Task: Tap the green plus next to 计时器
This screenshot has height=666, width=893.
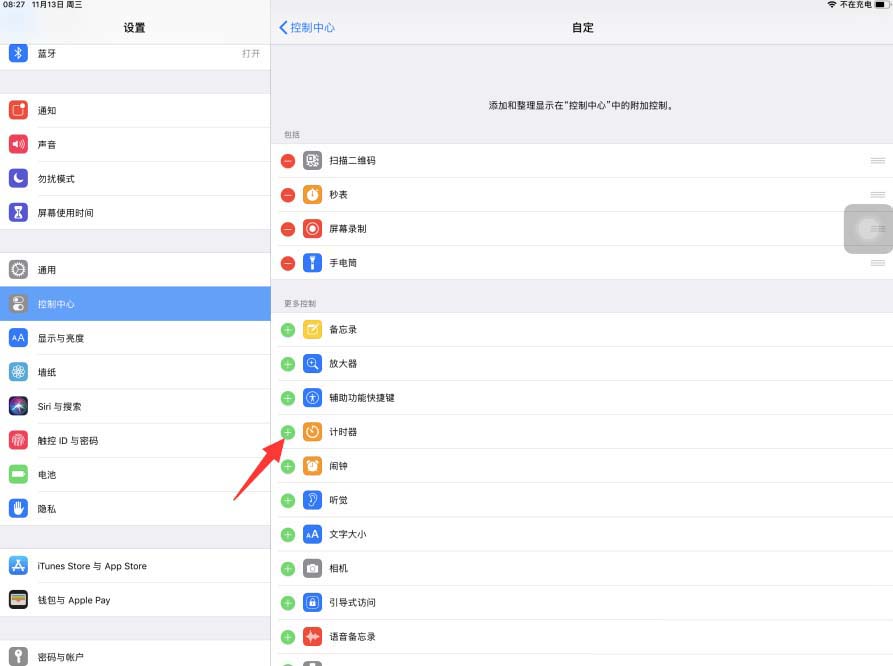Action: 288,432
